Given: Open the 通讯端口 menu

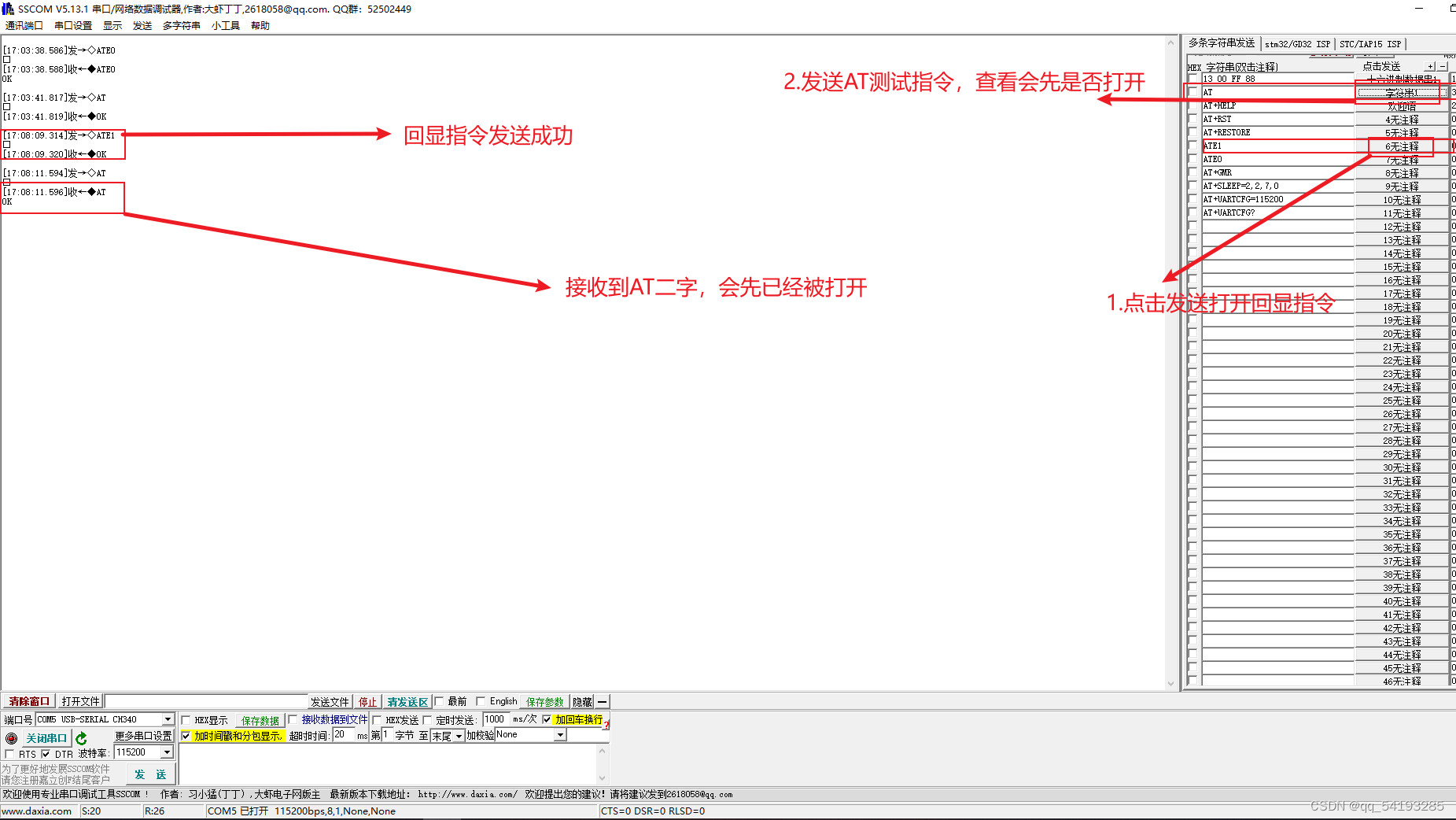Looking at the screenshot, I should coord(24,25).
